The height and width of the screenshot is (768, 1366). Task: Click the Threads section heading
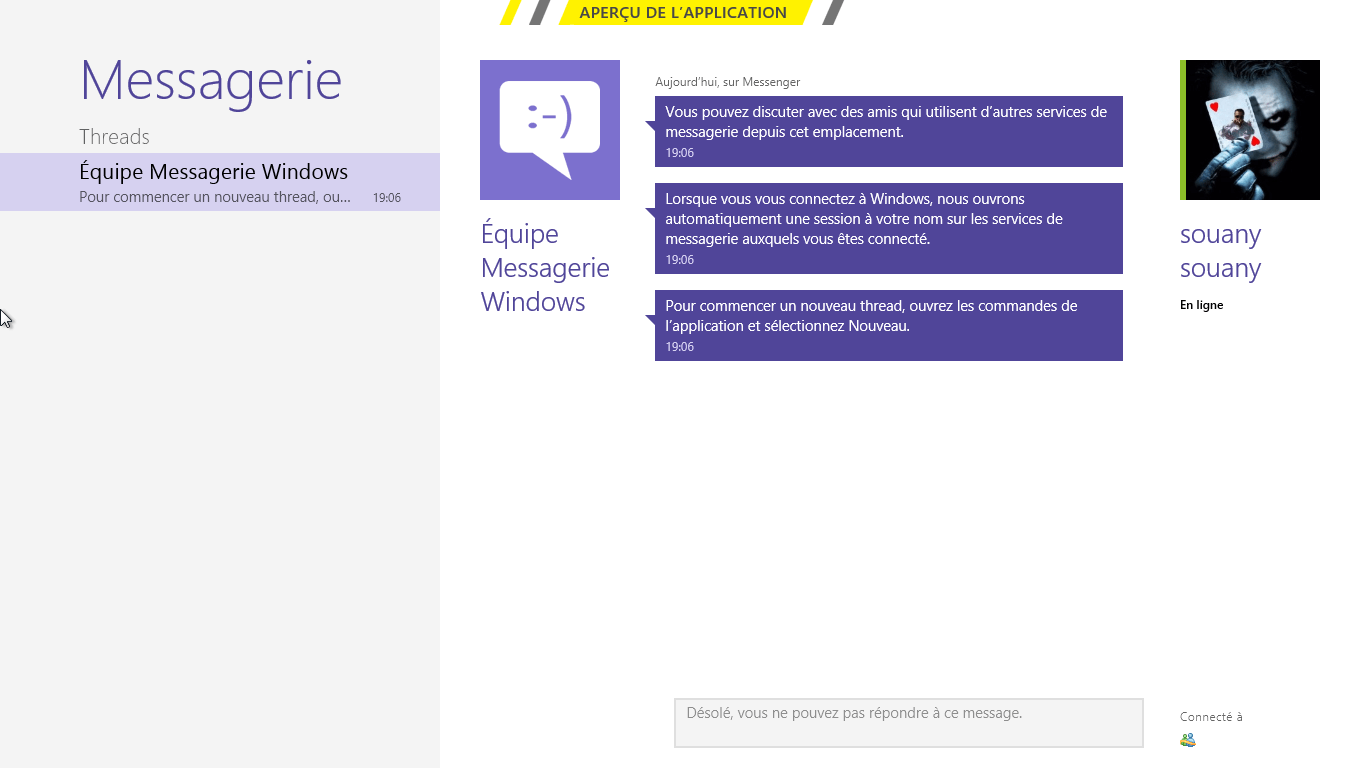tap(114, 137)
